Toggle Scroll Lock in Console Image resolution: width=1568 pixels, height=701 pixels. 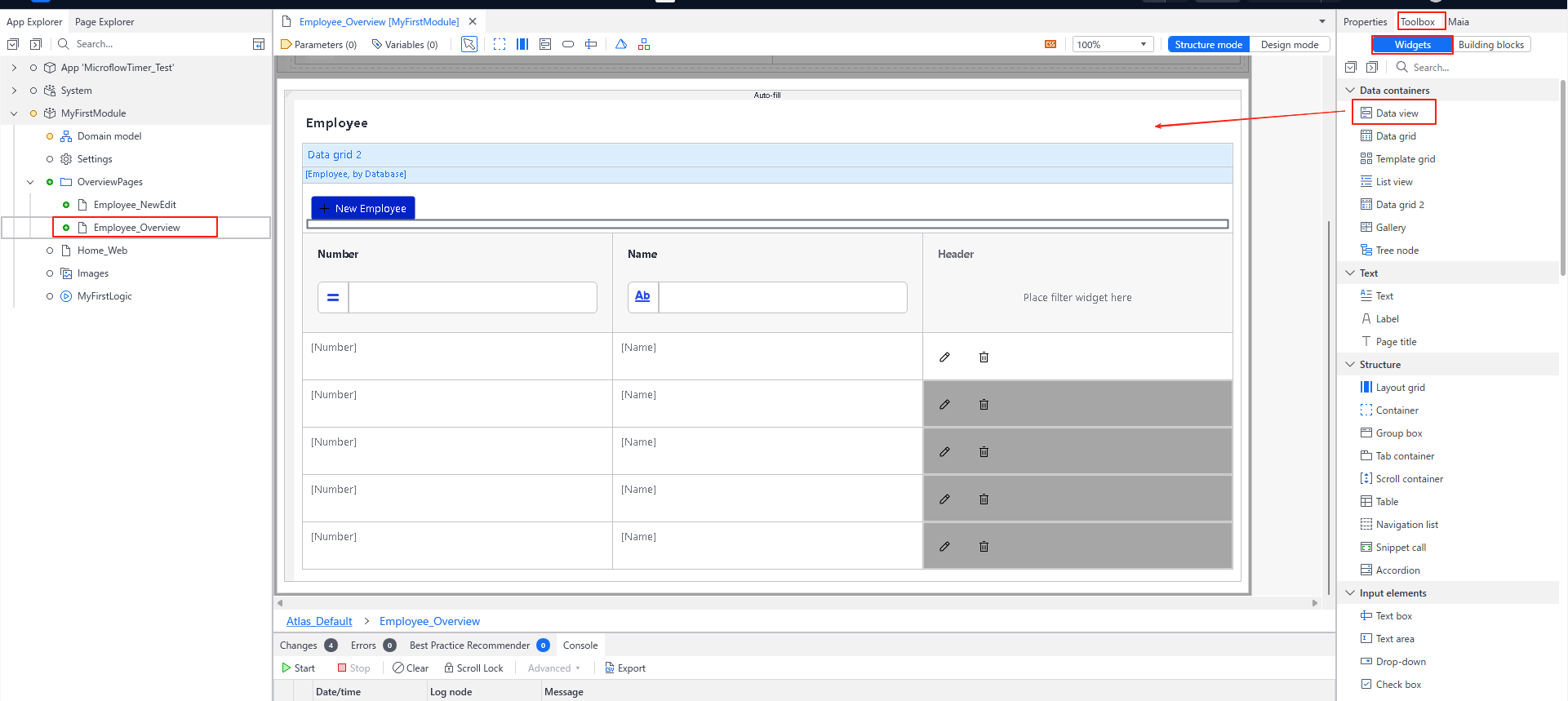[473, 668]
